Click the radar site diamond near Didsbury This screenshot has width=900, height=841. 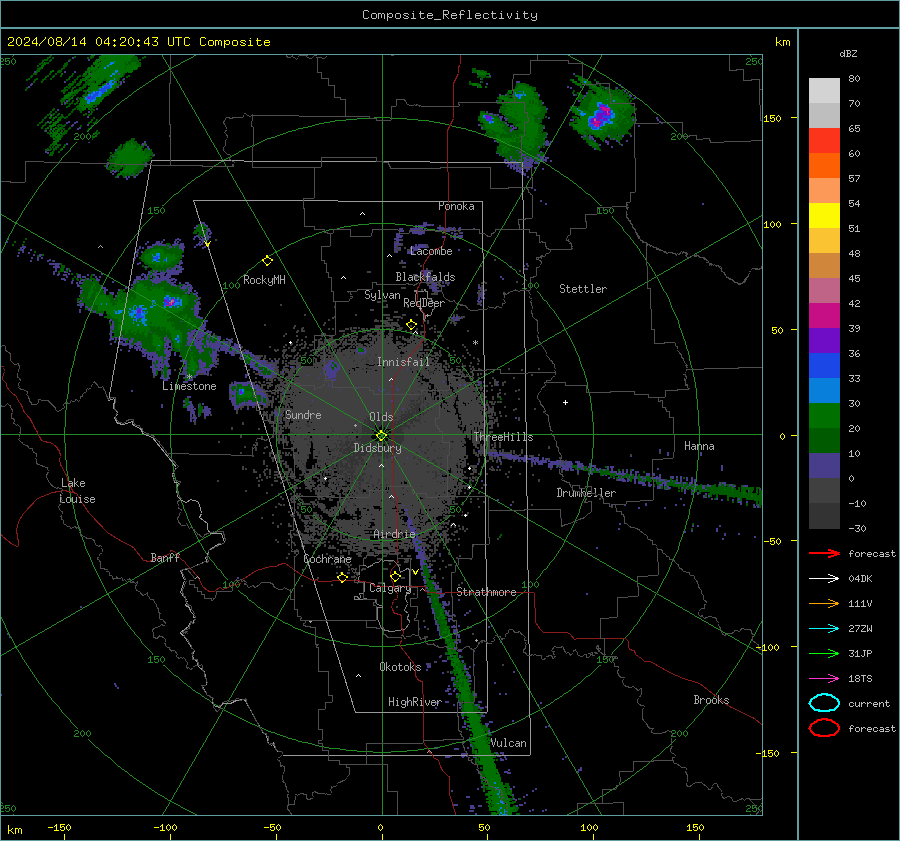coord(381,435)
